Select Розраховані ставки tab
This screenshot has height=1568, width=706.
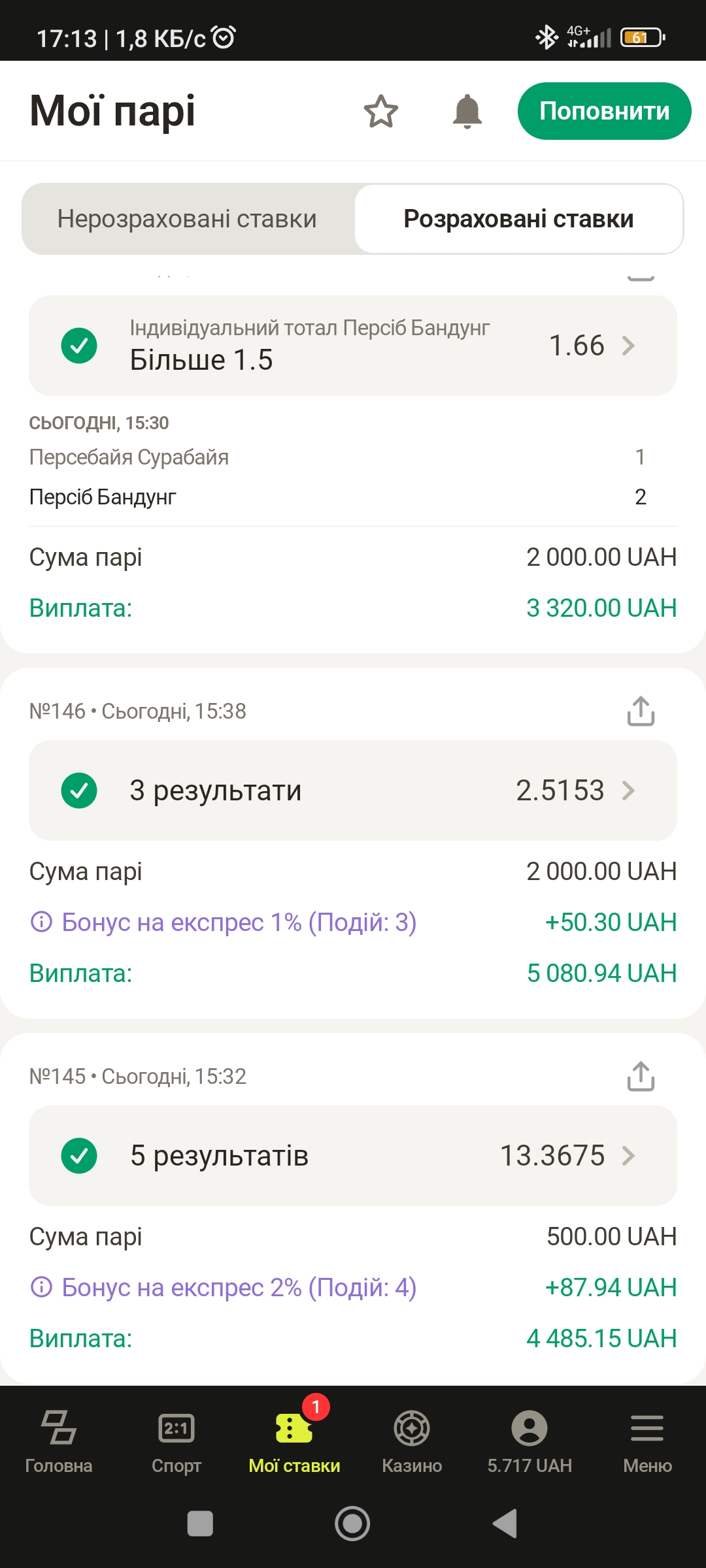[x=518, y=219]
